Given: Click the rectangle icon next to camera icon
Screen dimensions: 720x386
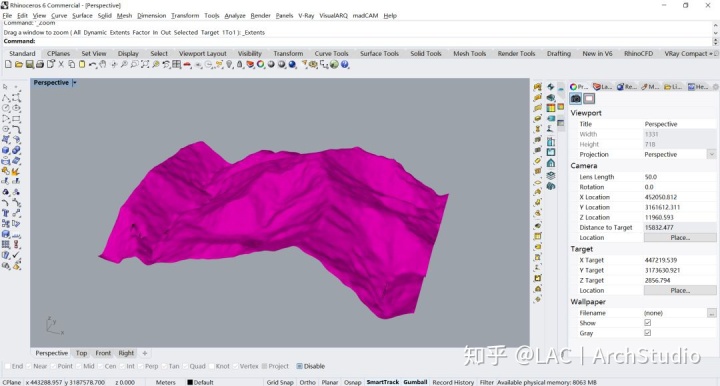Looking at the screenshot, I should tap(589, 99).
